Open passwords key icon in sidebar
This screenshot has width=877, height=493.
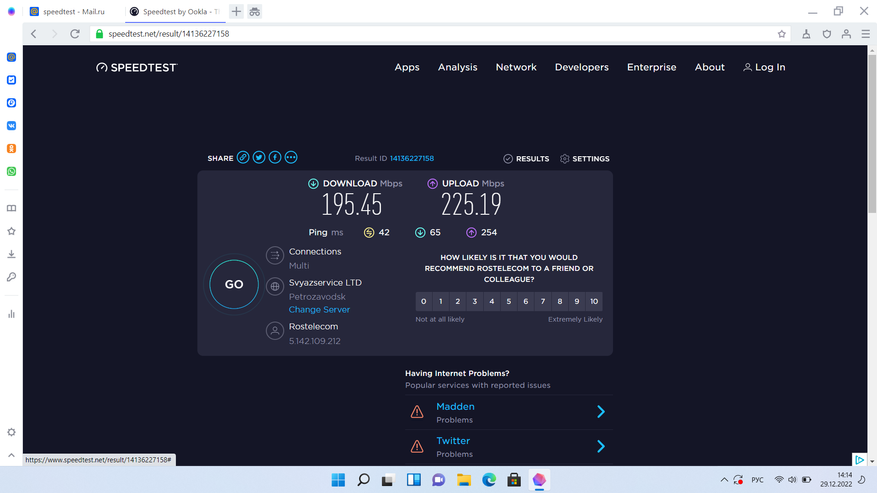click(x=11, y=277)
